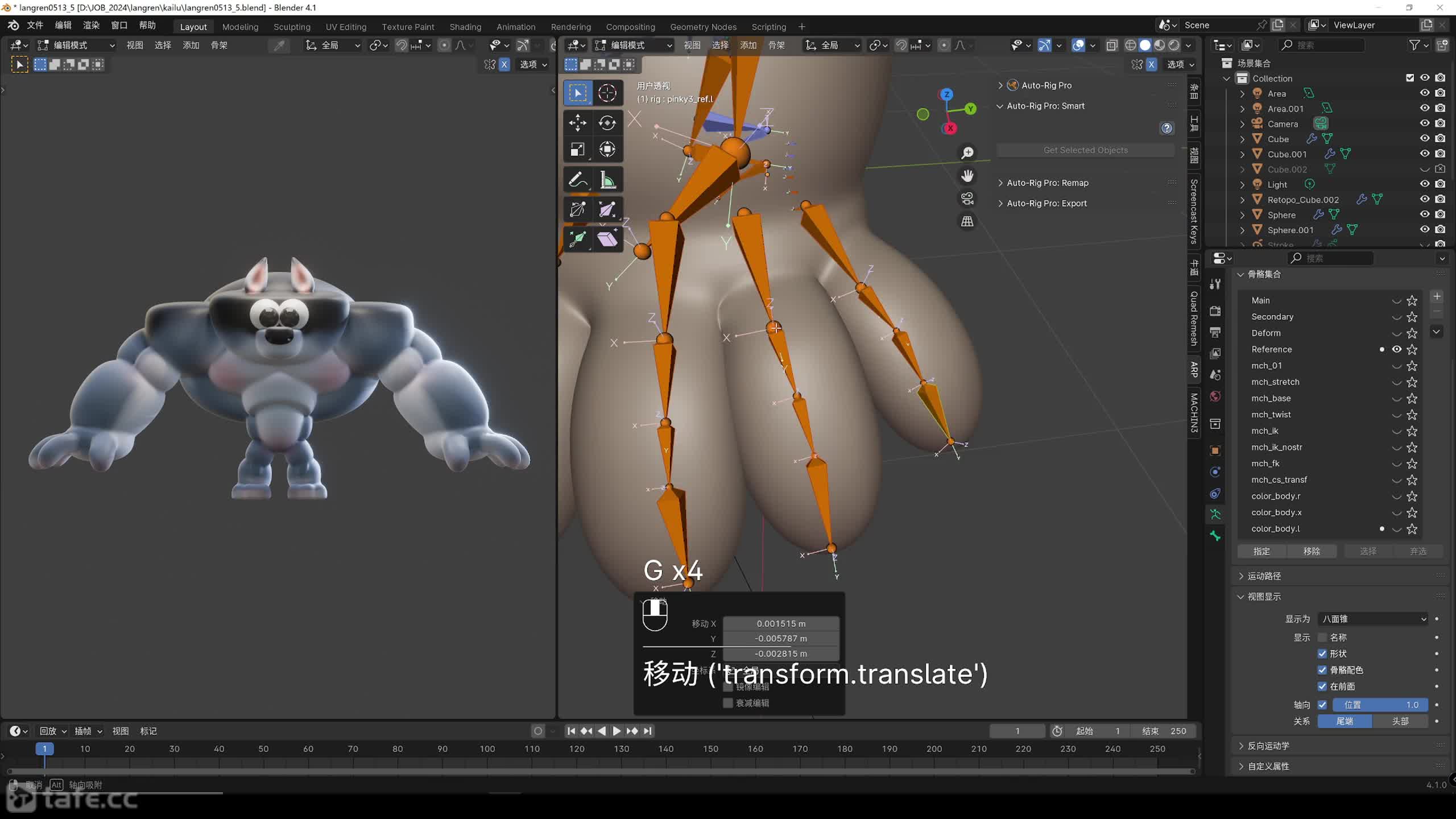Open the Output properties tab
Screen dimensions: 1456x819
1215,332
